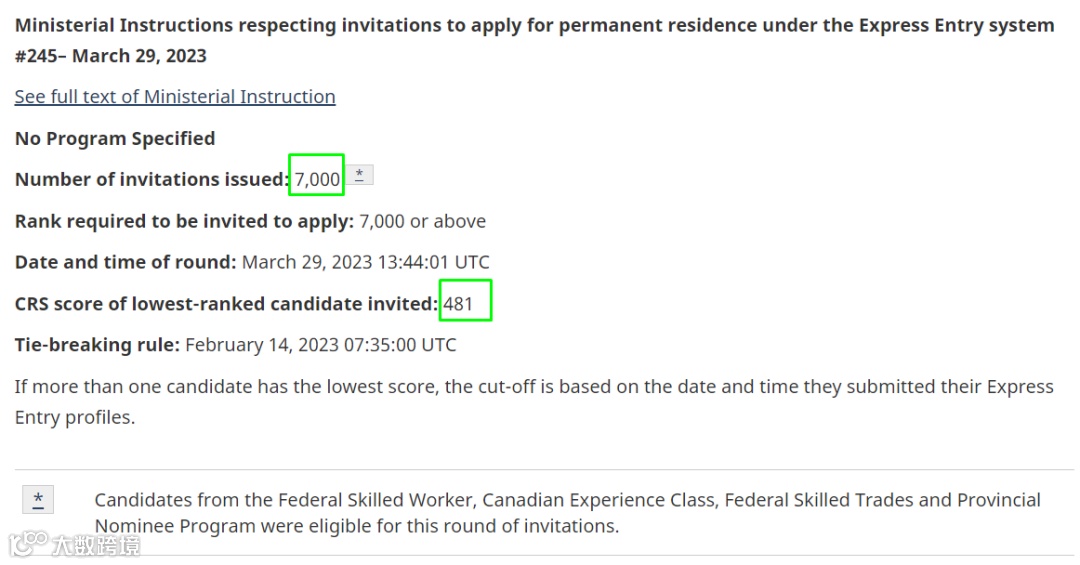Click the watermark logo icon at bottom-left

(28, 544)
